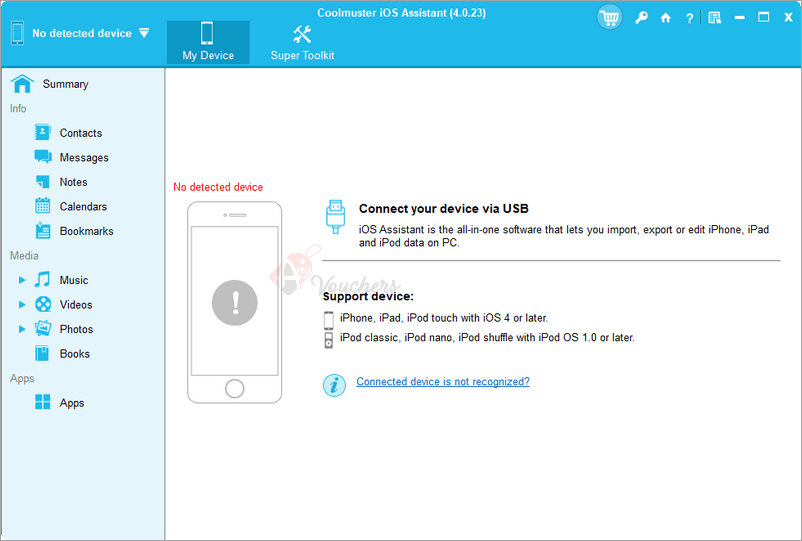Open the home page icon in title bar

(x=665, y=18)
